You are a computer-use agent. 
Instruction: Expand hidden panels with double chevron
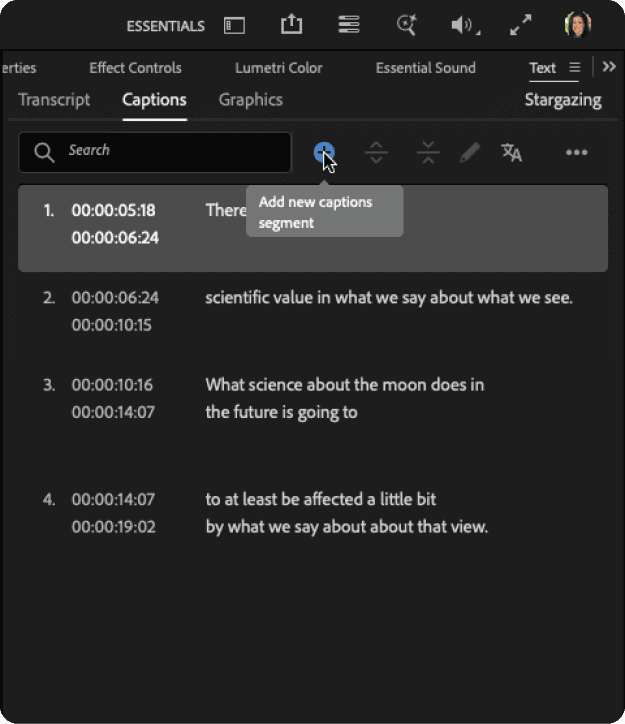point(609,67)
